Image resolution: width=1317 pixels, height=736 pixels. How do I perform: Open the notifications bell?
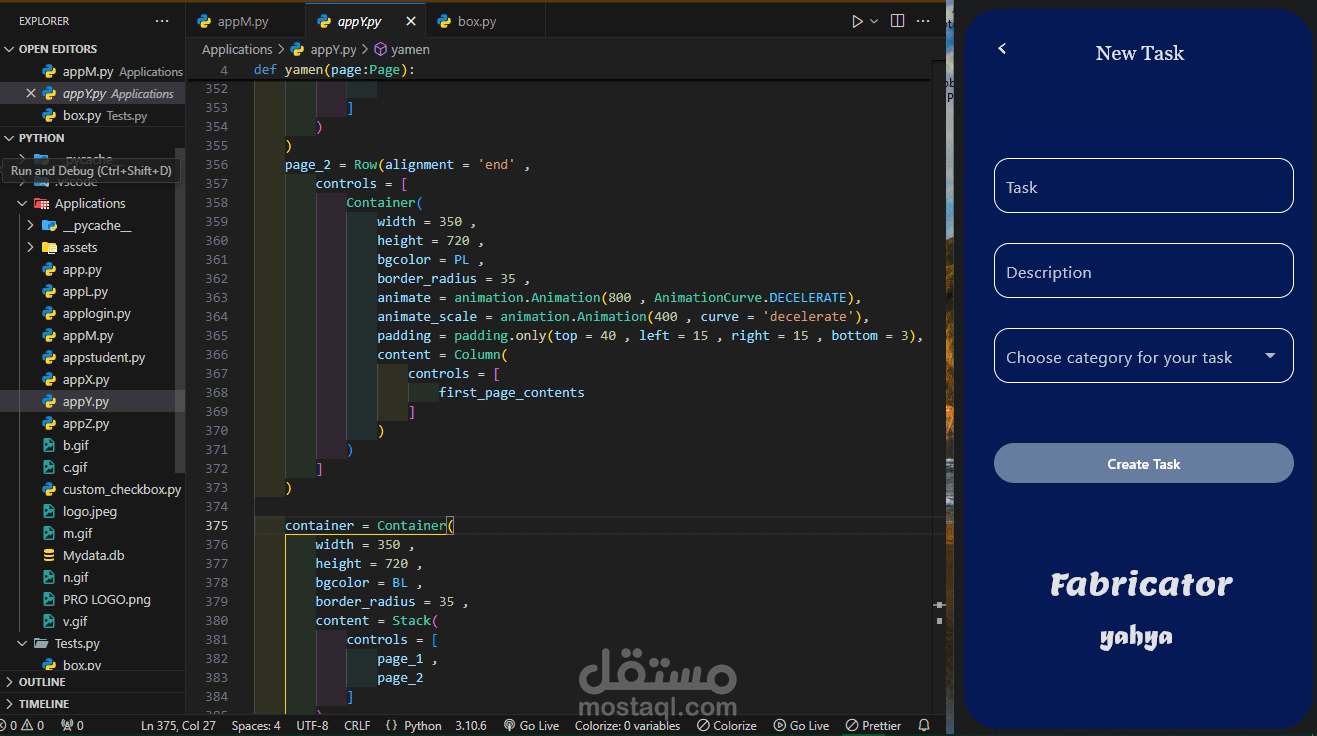coord(924,726)
